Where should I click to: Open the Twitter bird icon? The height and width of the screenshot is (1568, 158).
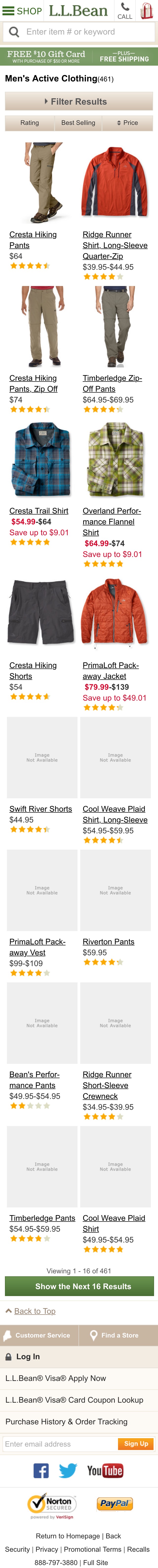click(x=68, y=1470)
